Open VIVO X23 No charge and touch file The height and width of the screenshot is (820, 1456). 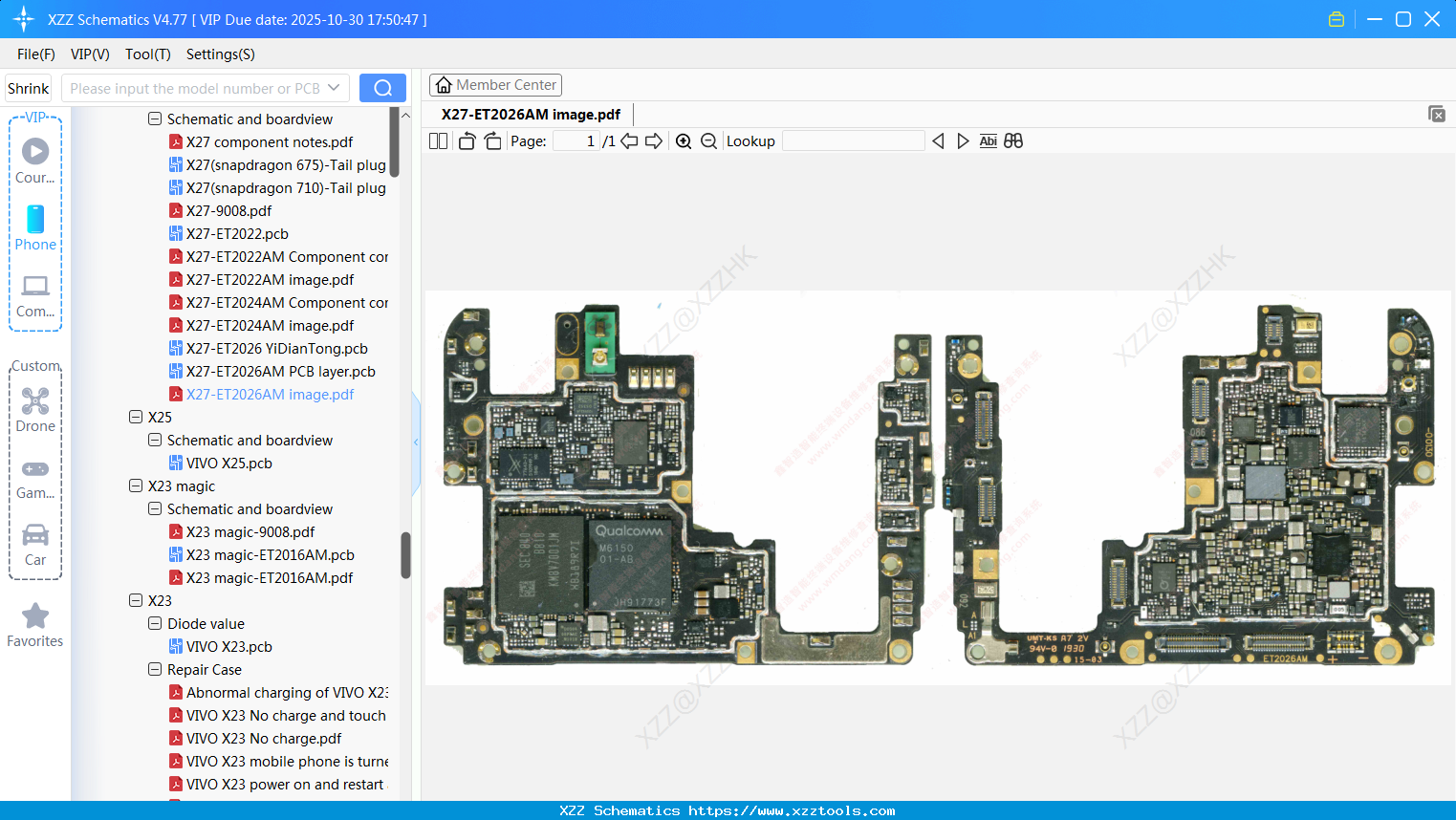286,716
